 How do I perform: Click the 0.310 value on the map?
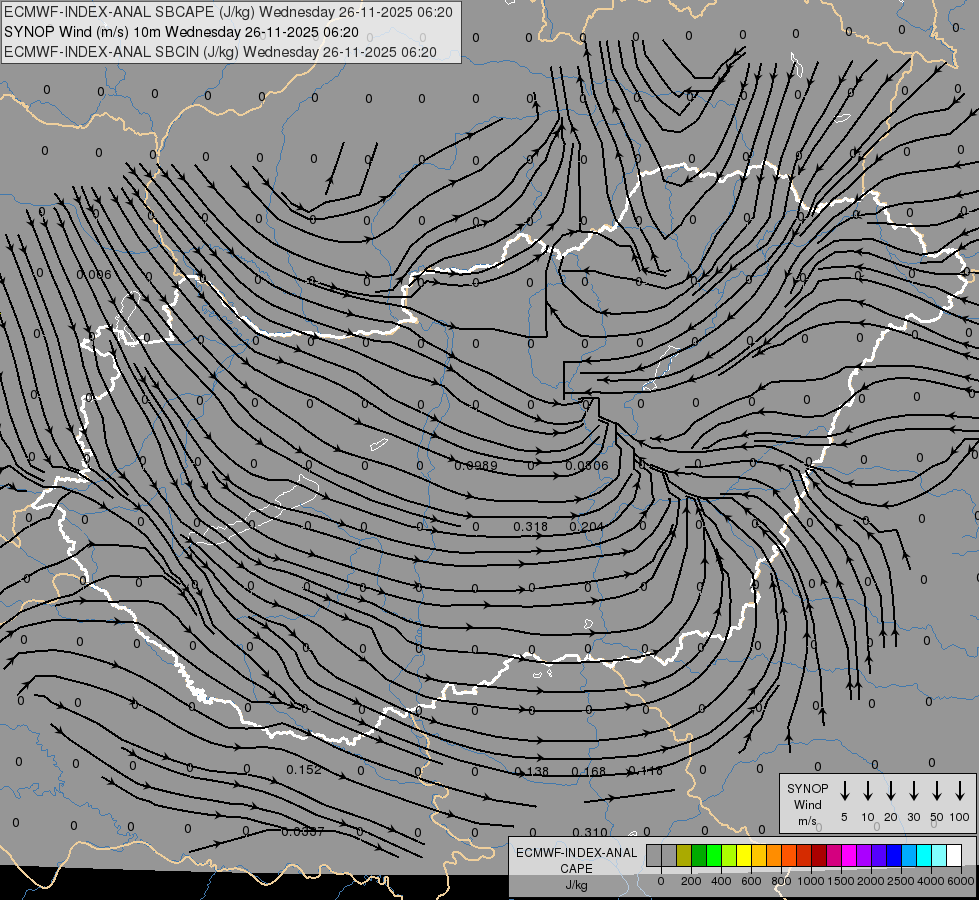590,832
